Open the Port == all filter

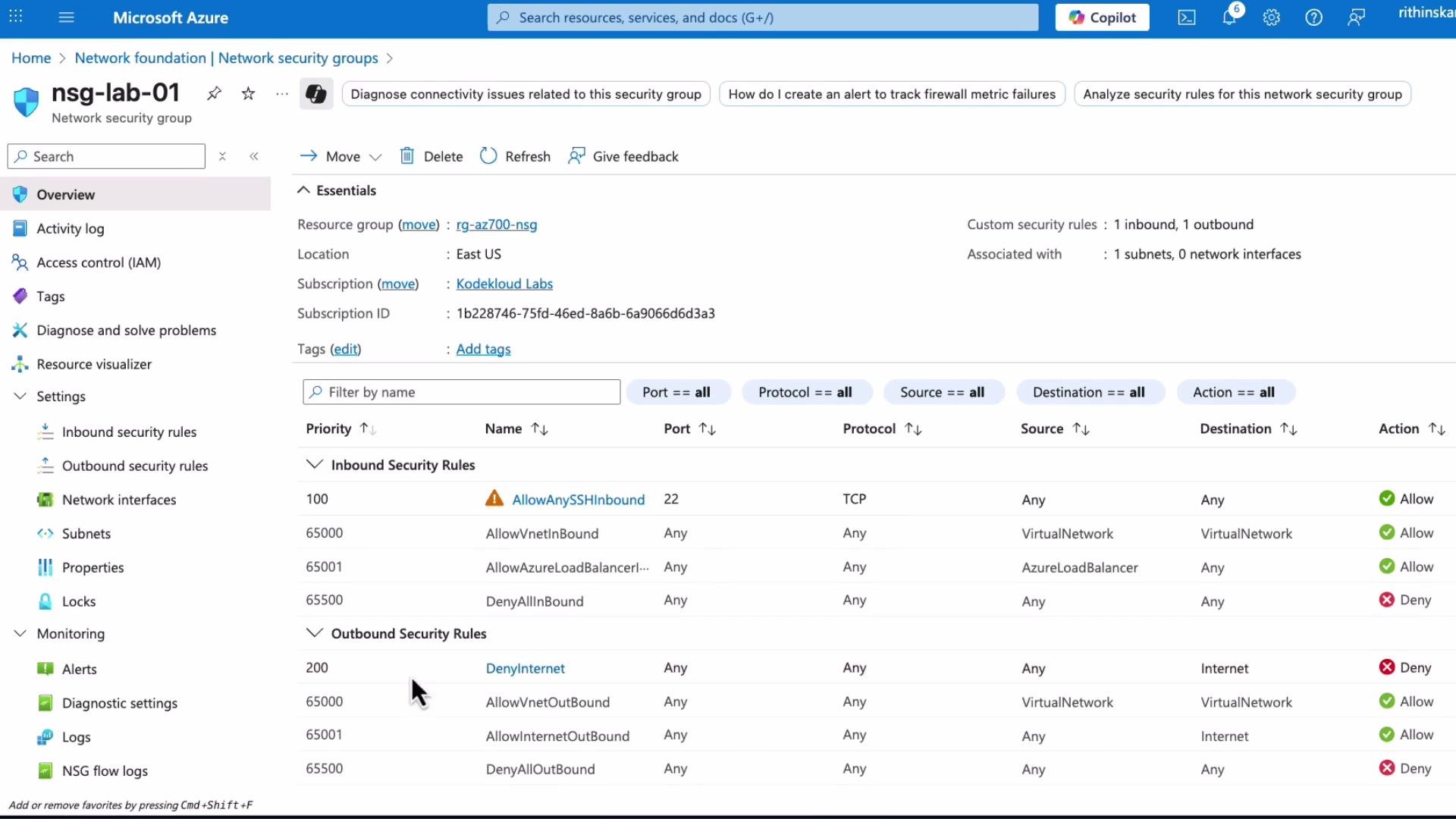click(x=677, y=392)
